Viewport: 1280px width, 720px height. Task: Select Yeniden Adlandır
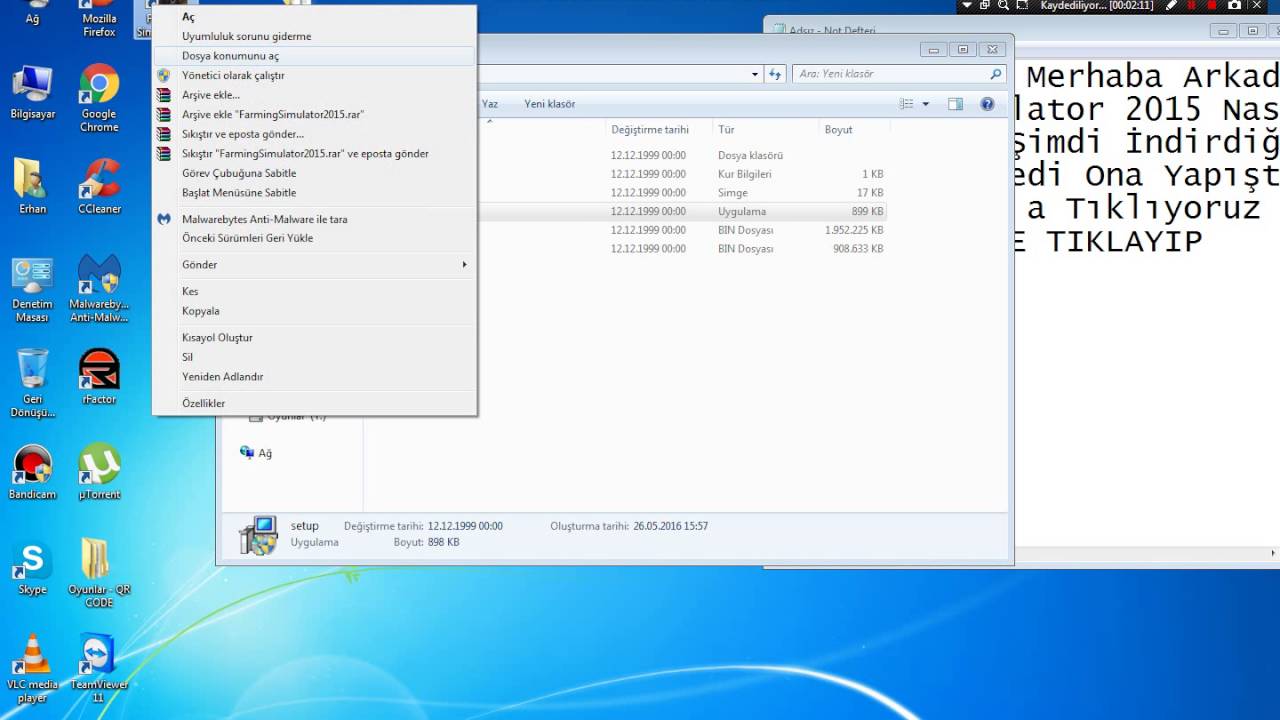click(x=315, y=377)
